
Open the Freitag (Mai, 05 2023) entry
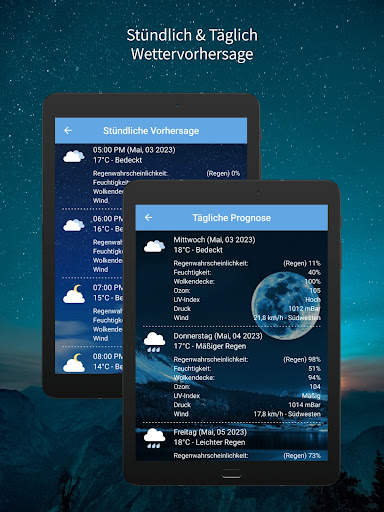pos(210,432)
